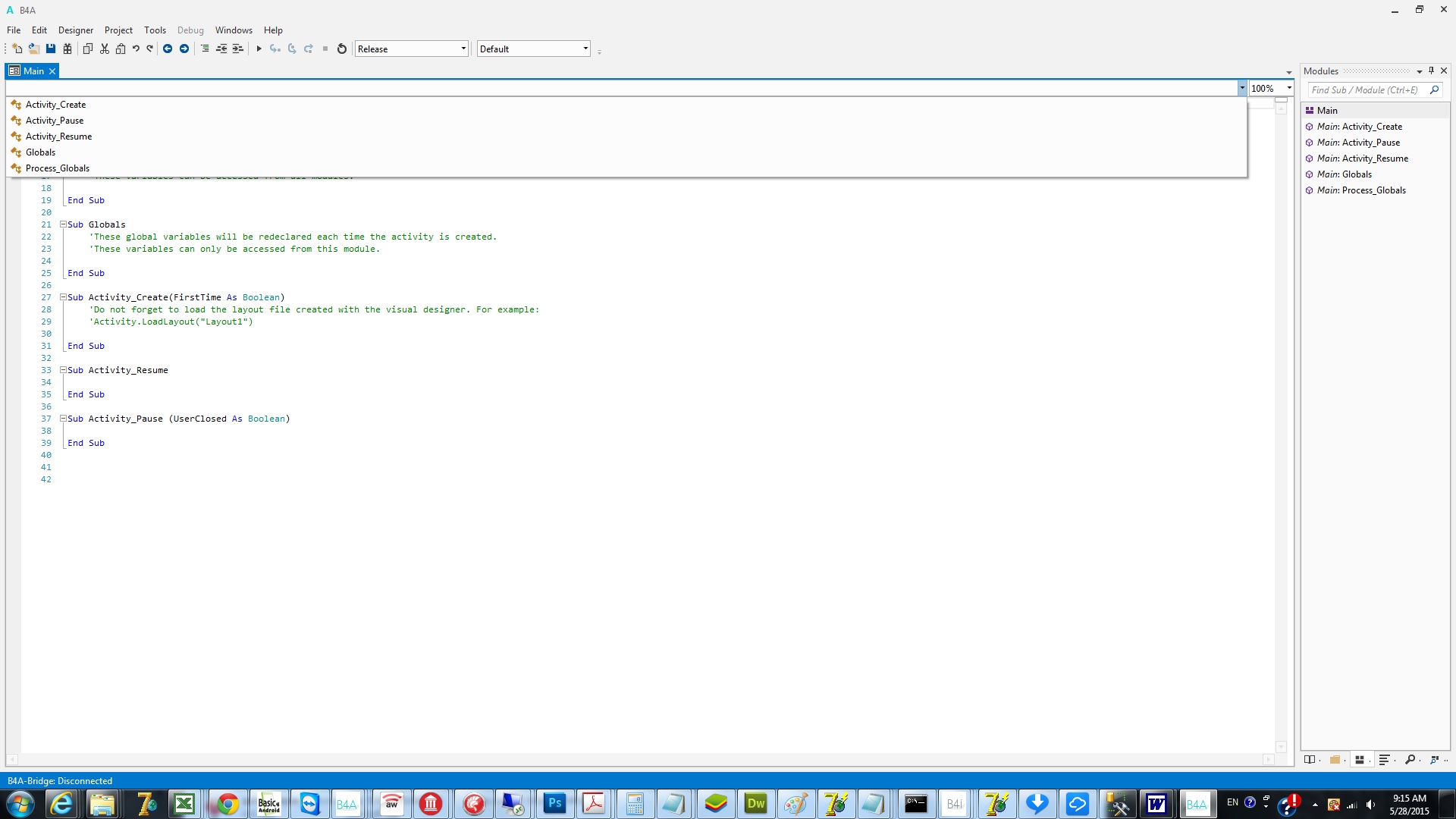Screen dimensions: 1456x819
Task: Open the Libraries Manager book icon tab
Action: click(1310, 759)
